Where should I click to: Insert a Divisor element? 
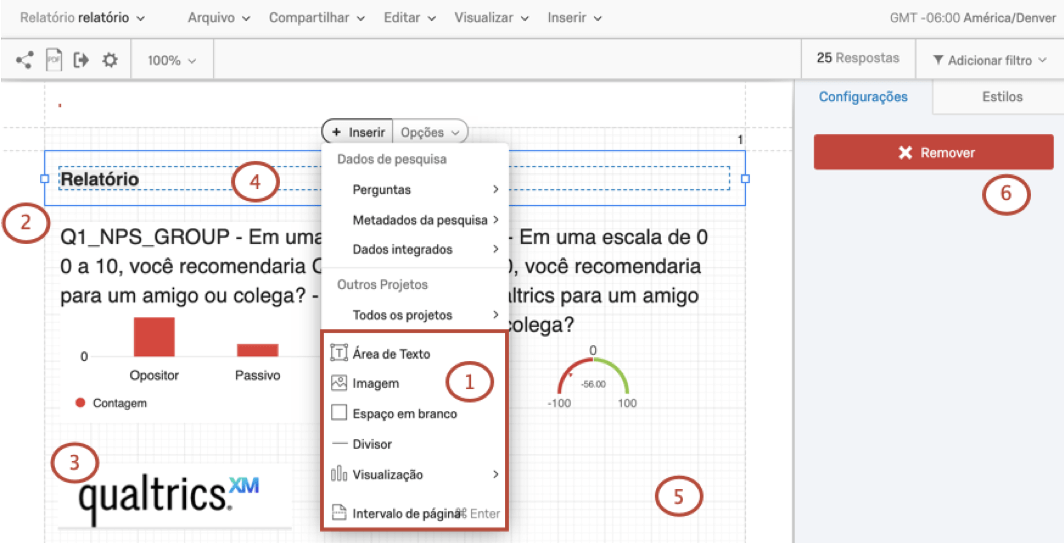click(414, 444)
